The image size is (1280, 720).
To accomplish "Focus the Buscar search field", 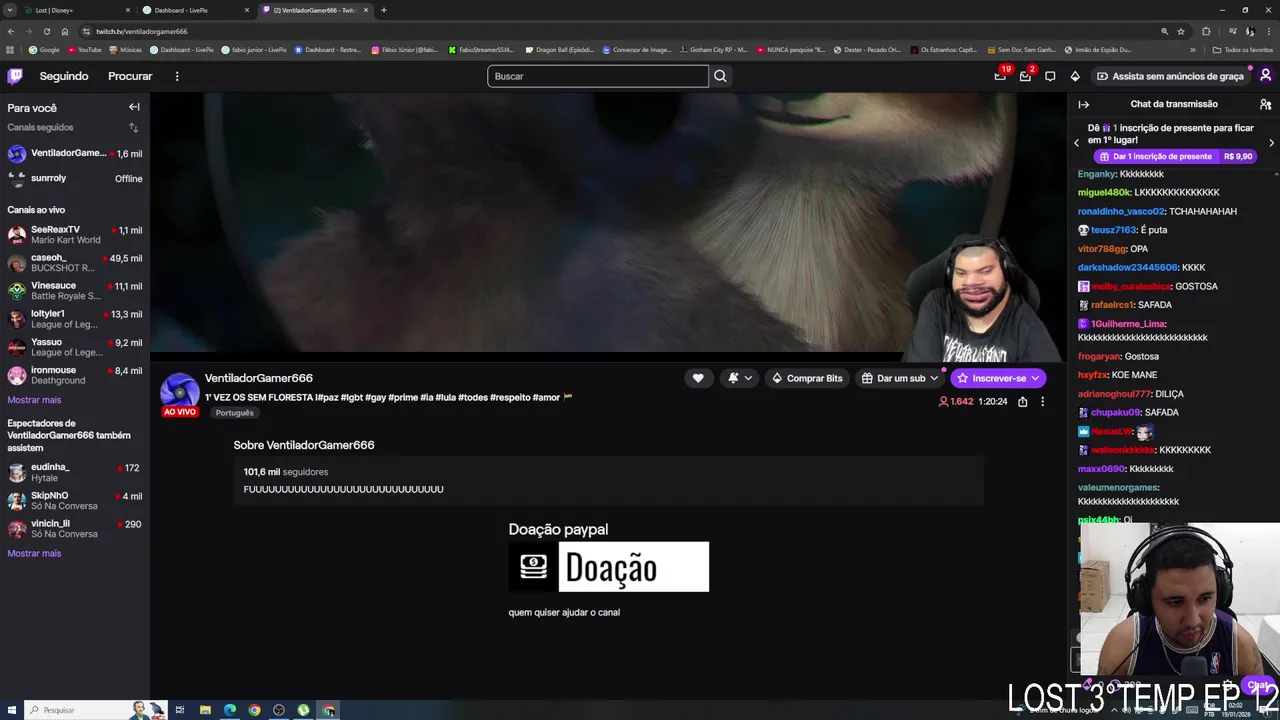I will 598,76.
